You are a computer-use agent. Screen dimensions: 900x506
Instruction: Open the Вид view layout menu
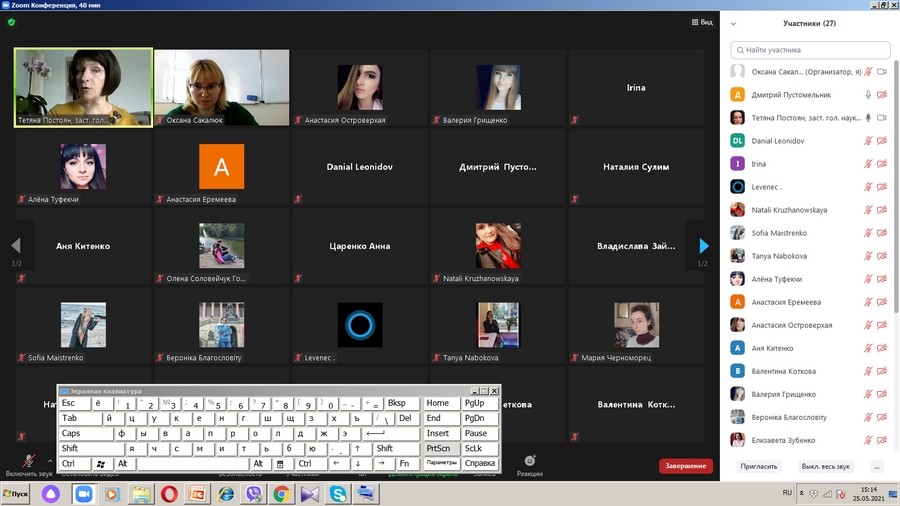[702, 22]
